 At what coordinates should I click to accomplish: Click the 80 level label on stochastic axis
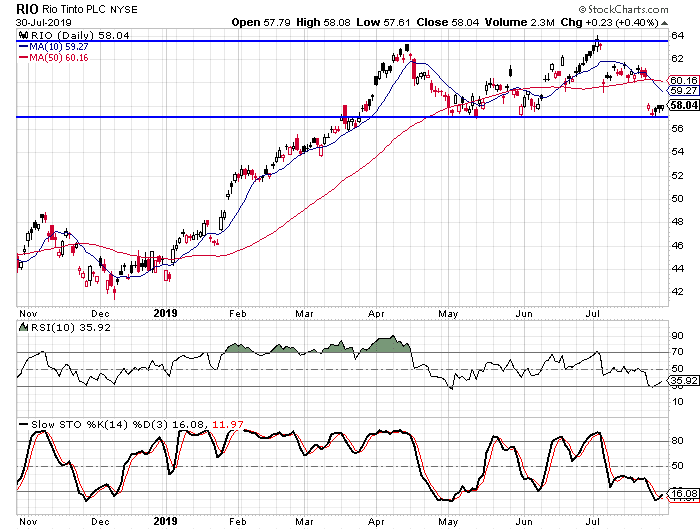677,441
